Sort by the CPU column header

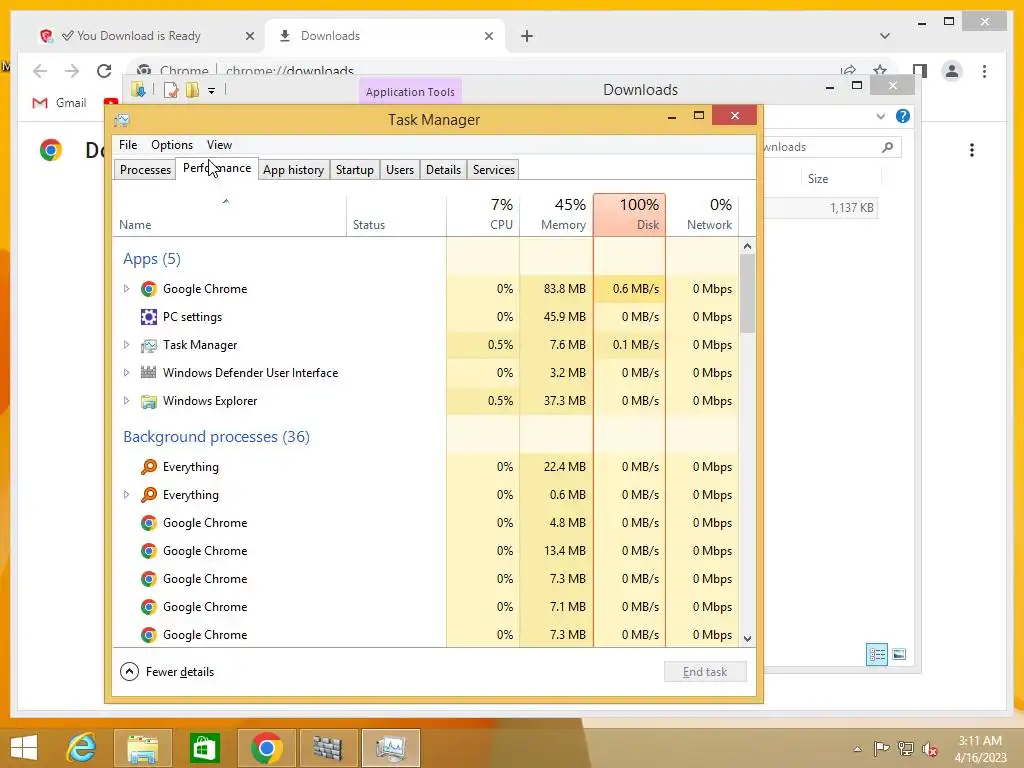point(483,214)
